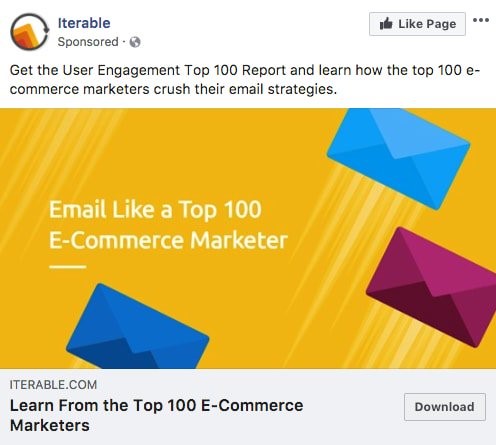496x445 pixels.
Task: Click the "E-Commerce Marketer" image text
Action: click(x=168, y=240)
